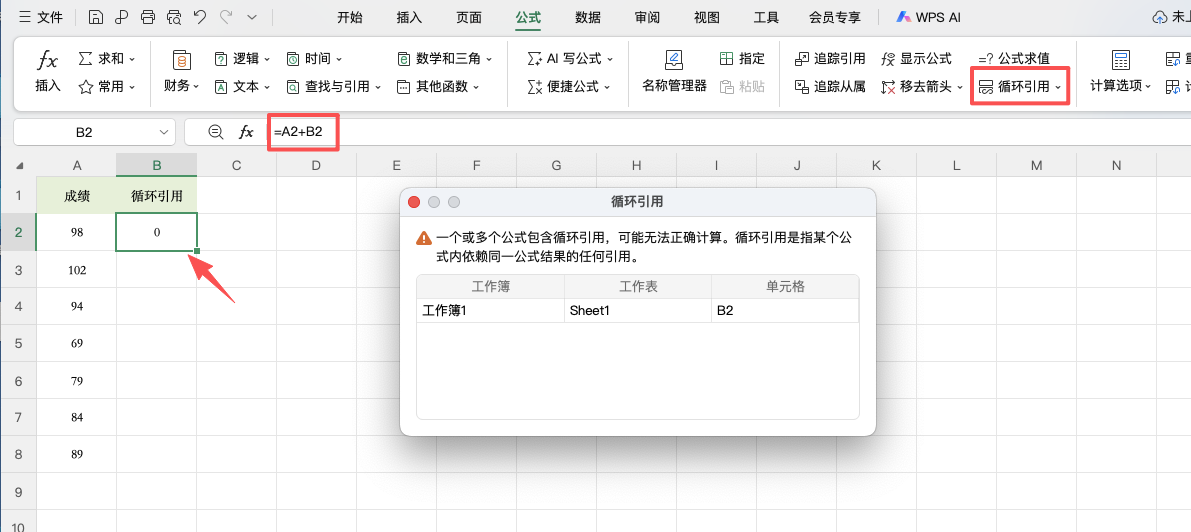Click AI 写公式 button
The width and height of the screenshot is (1191, 532).
[x=570, y=59]
